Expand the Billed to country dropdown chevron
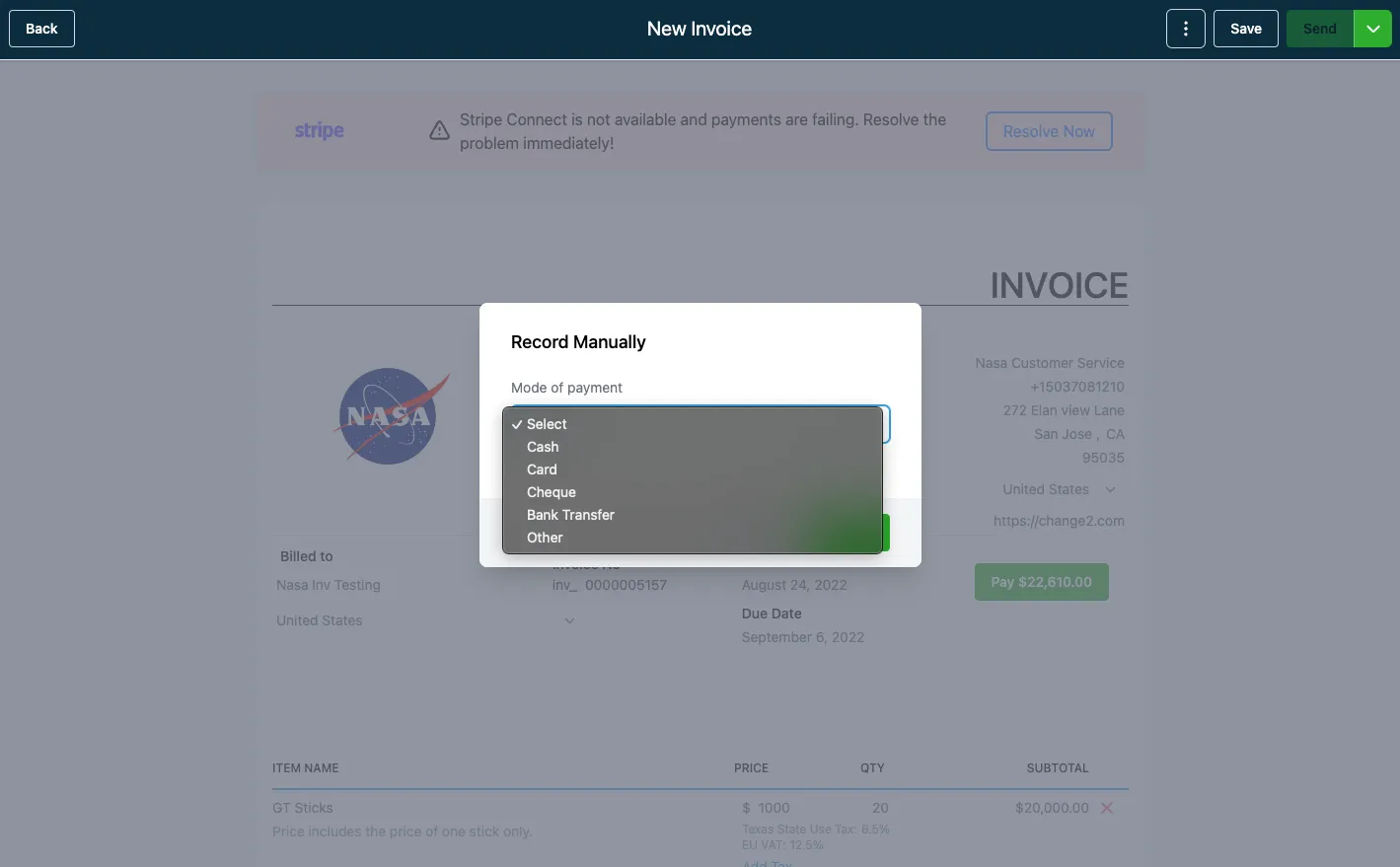Viewport: 1400px width, 867px height. tap(569, 620)
